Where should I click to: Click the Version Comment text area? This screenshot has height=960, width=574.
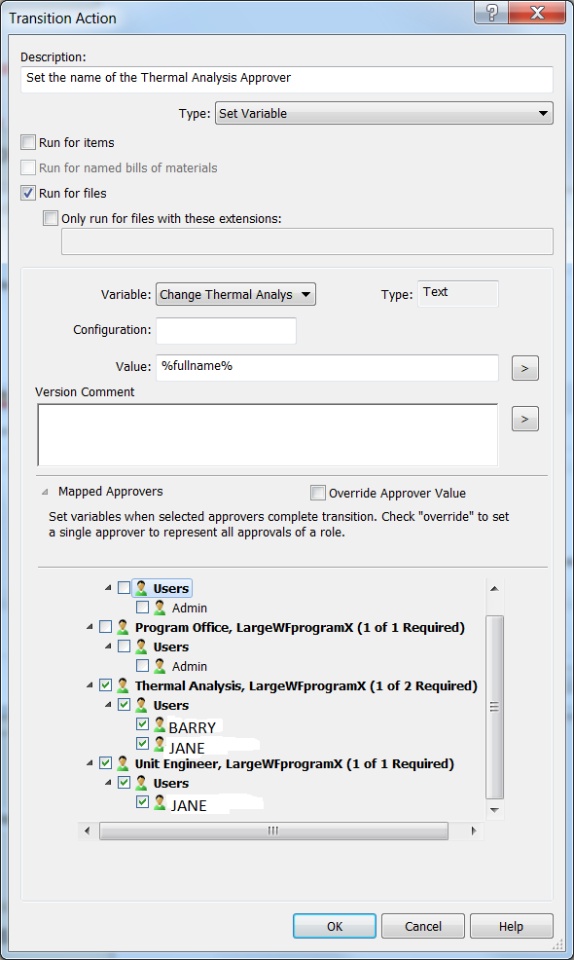pyautogui.click(x=267, y=435)
